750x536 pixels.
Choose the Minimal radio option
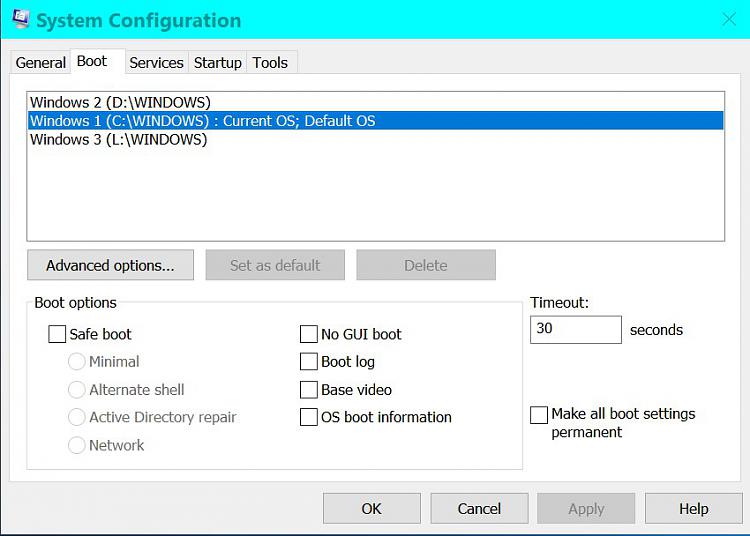[x=77, y=361]
